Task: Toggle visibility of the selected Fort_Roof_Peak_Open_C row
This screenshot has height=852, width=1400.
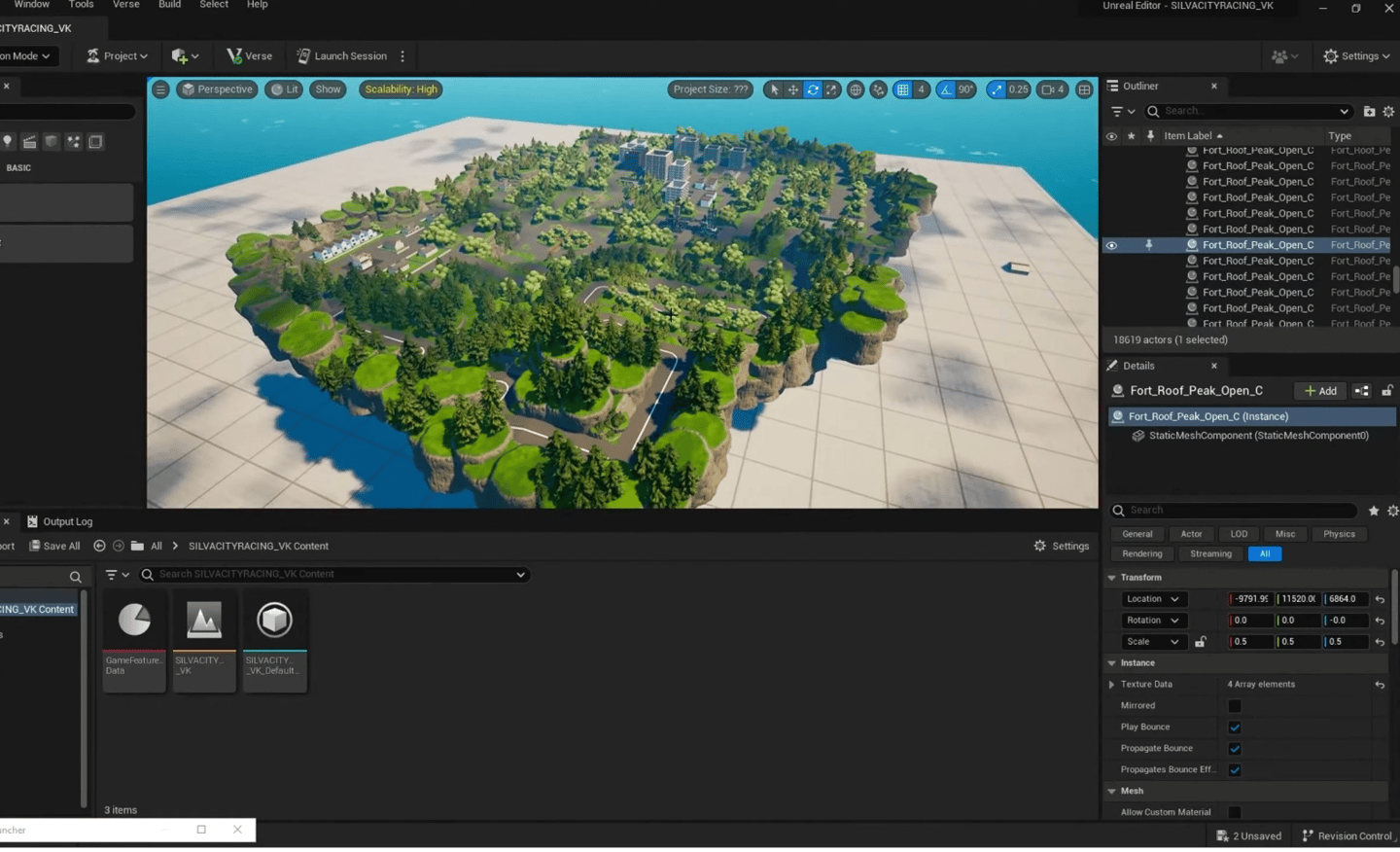Action: tap(1111, 245)
